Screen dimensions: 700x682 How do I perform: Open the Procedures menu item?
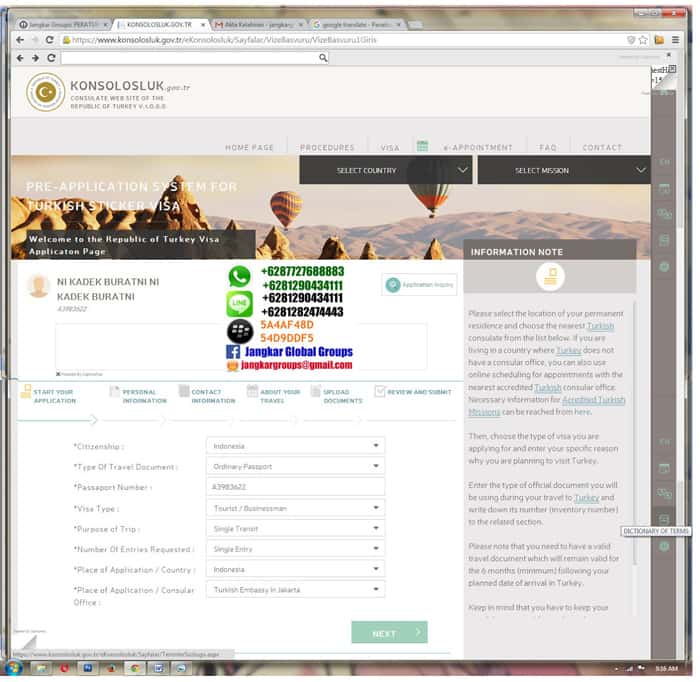327,147
